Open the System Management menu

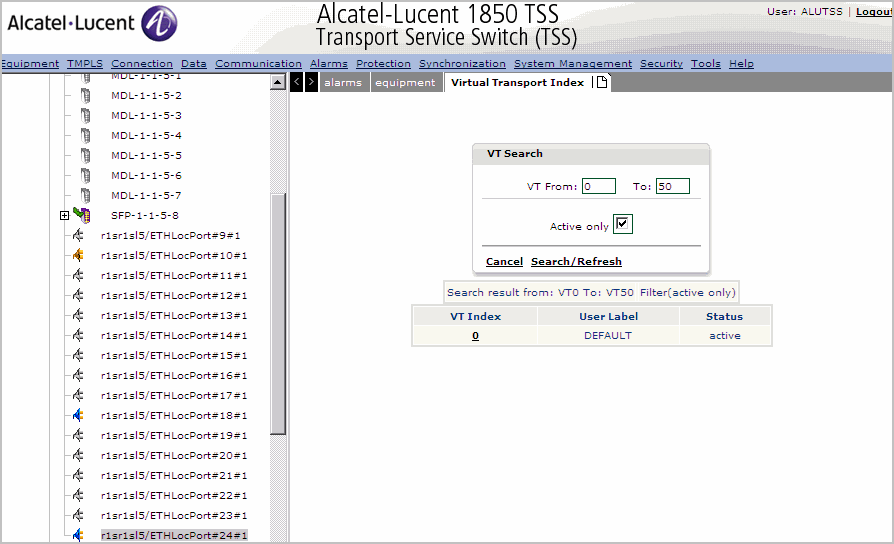point(573,63)
